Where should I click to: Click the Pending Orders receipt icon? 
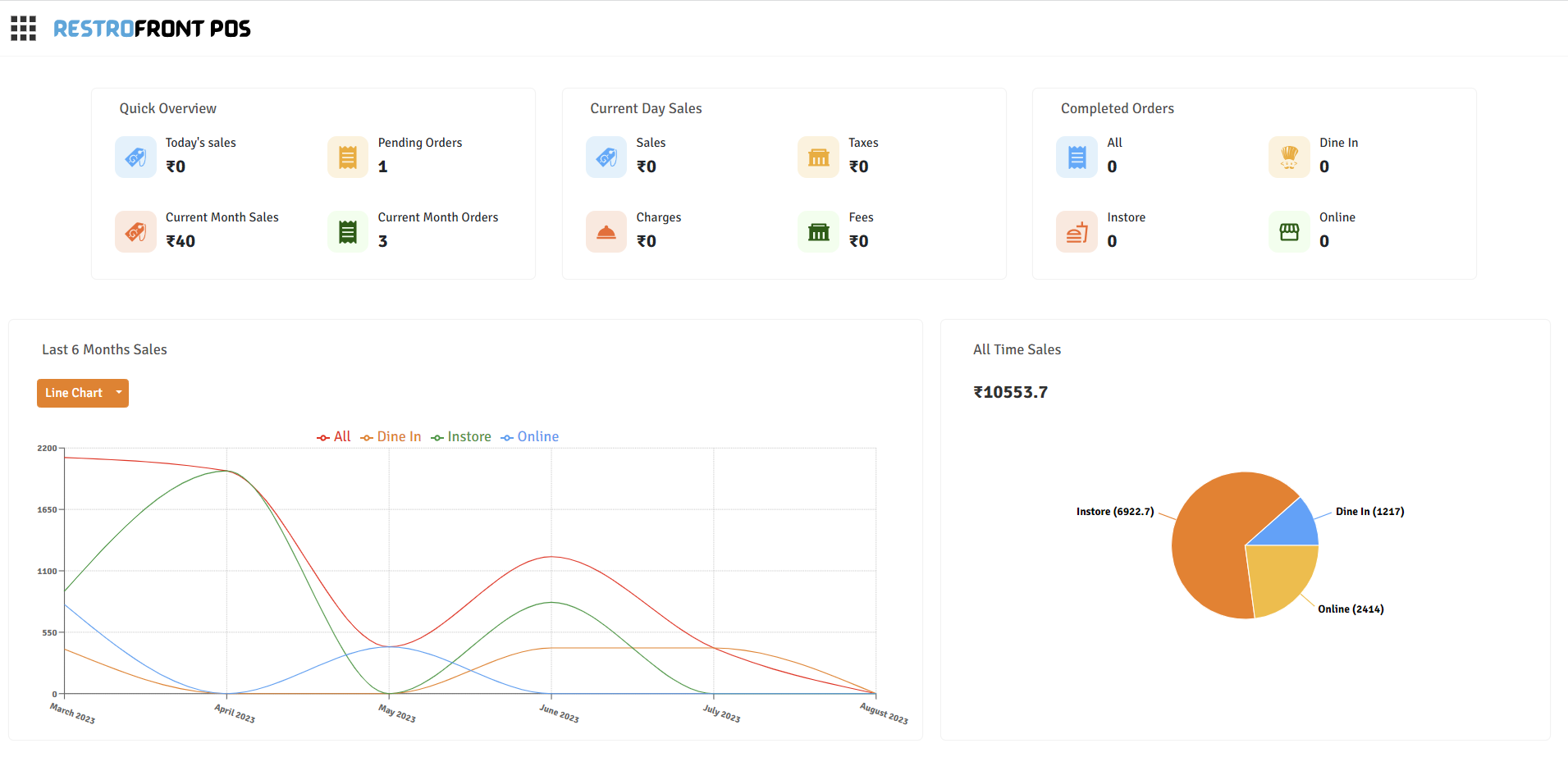[x=348, y=157]
